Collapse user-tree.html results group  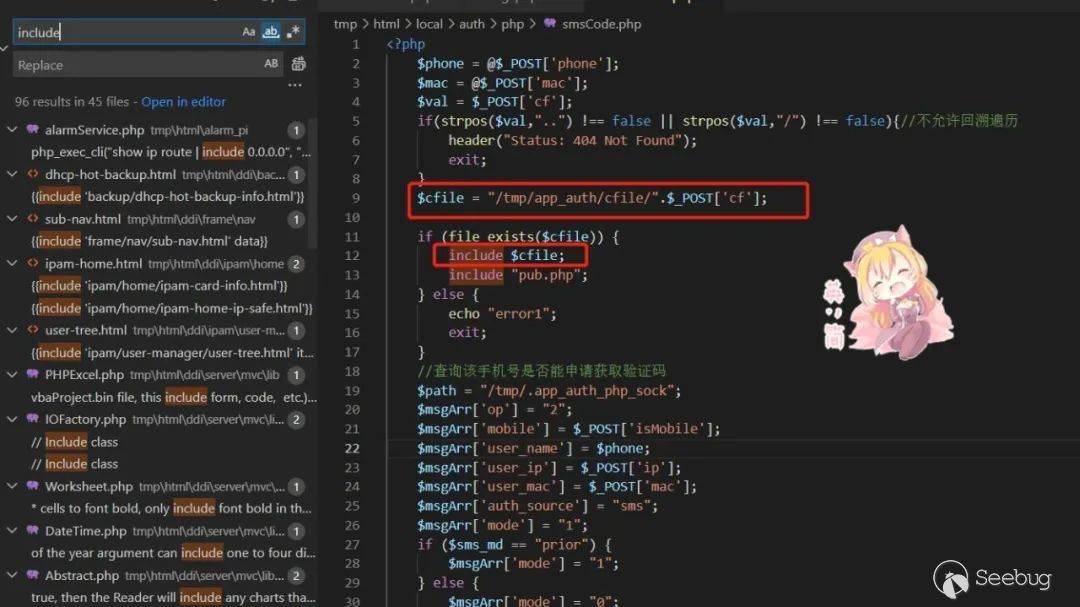[x=12, y=330]
